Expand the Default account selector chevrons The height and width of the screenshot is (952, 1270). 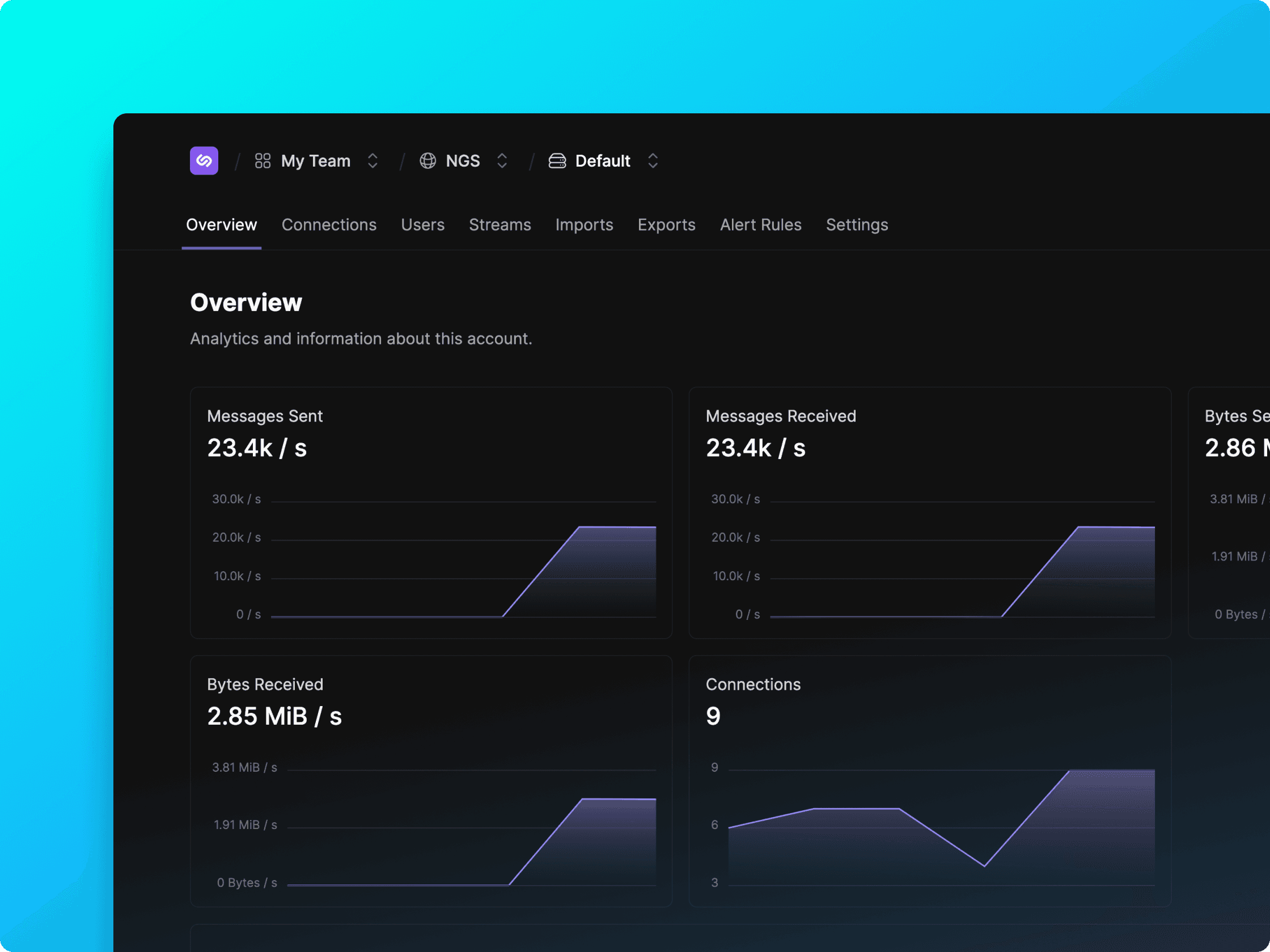[x=653, y=161]
